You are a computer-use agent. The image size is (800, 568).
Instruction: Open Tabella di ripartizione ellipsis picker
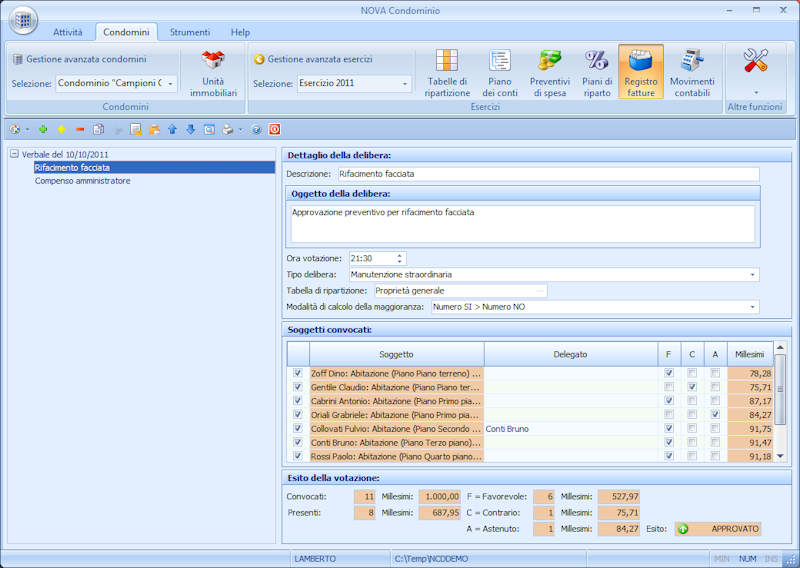(540, 291)
